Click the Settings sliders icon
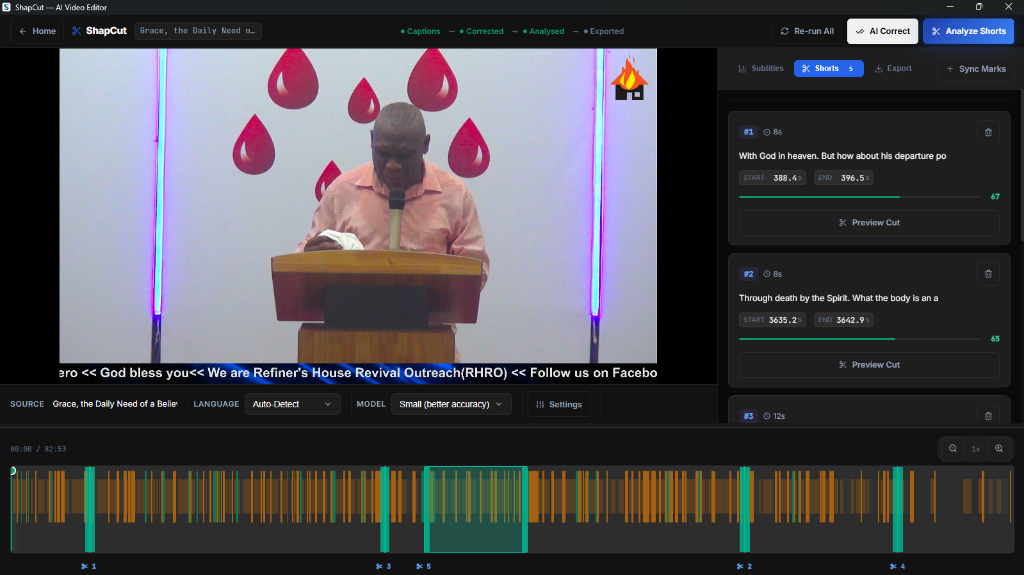 [x=540, y=404]
